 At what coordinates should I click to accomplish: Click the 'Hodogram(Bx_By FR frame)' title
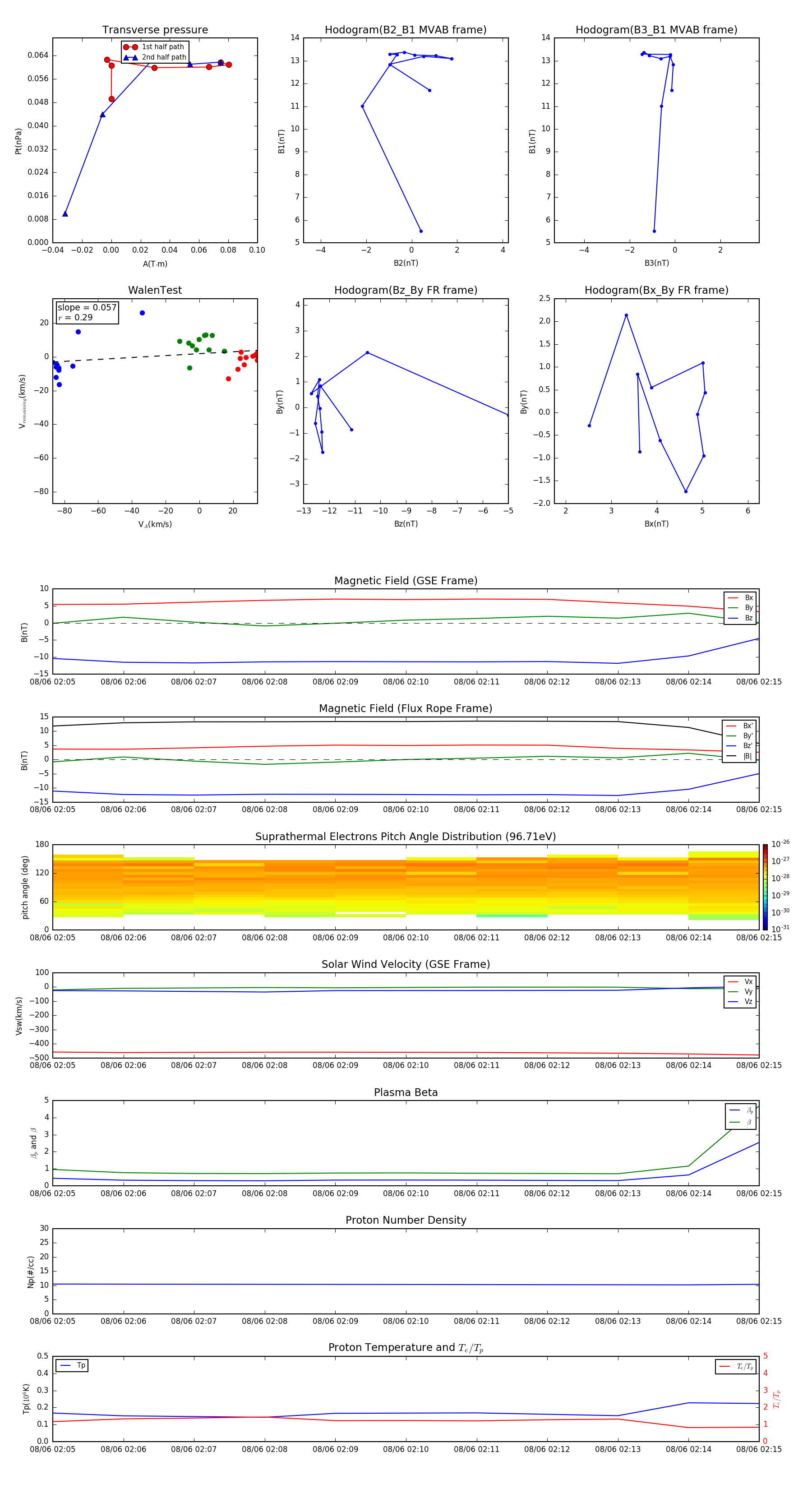656,290
